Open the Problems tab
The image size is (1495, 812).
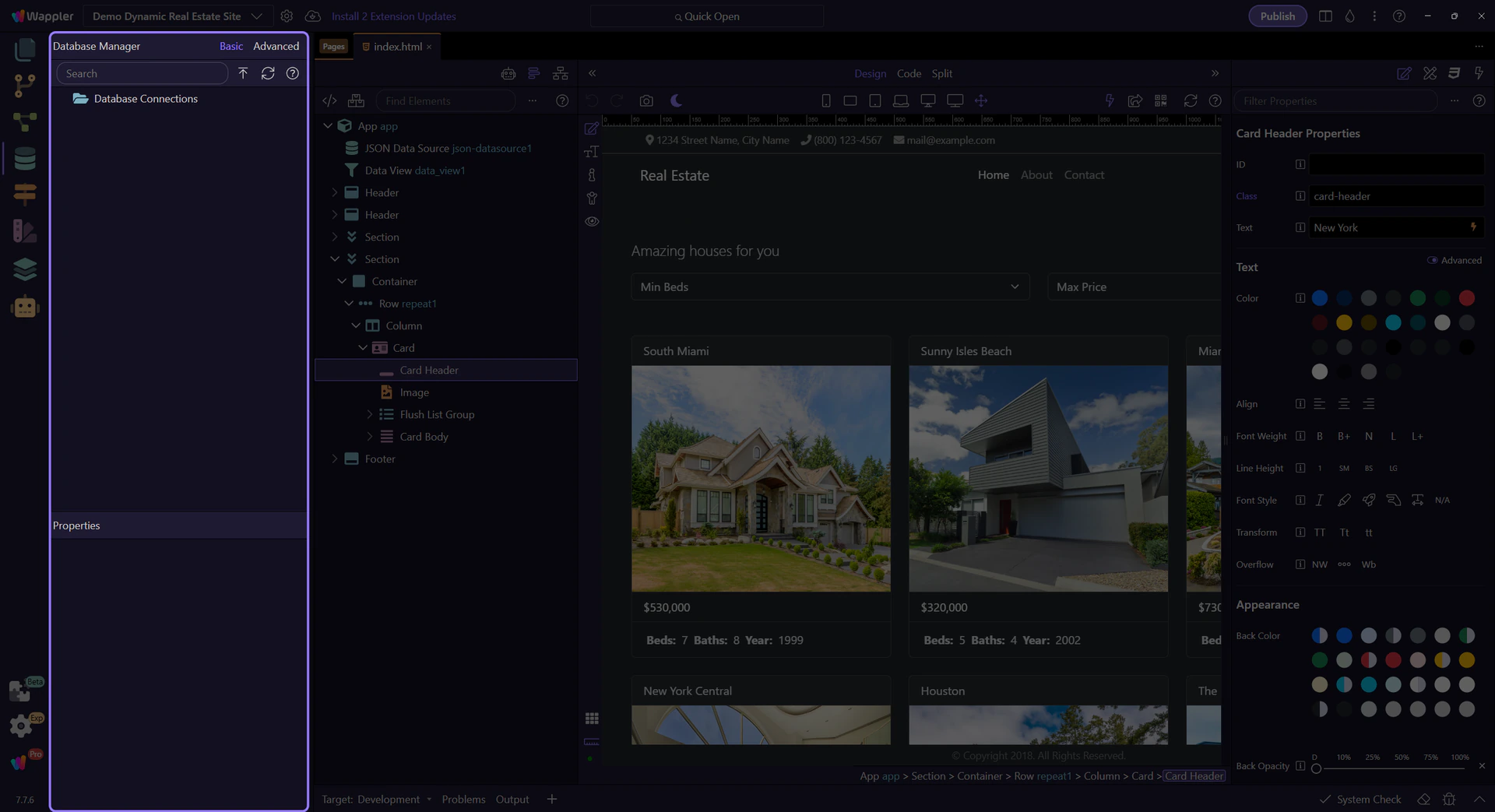(x=463, y=800)
